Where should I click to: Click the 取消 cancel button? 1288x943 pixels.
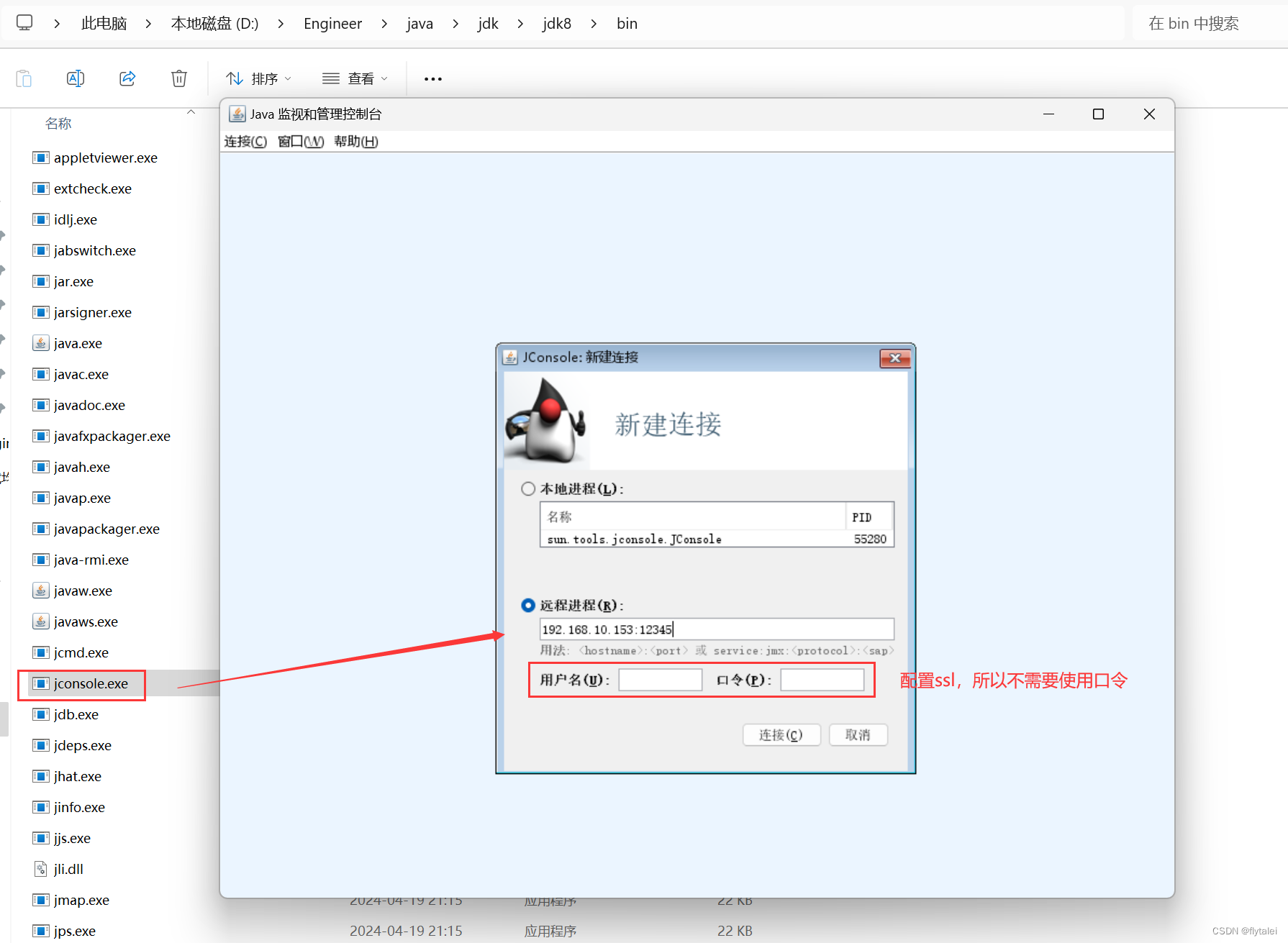pyautogui.click(x=858, y=735)
